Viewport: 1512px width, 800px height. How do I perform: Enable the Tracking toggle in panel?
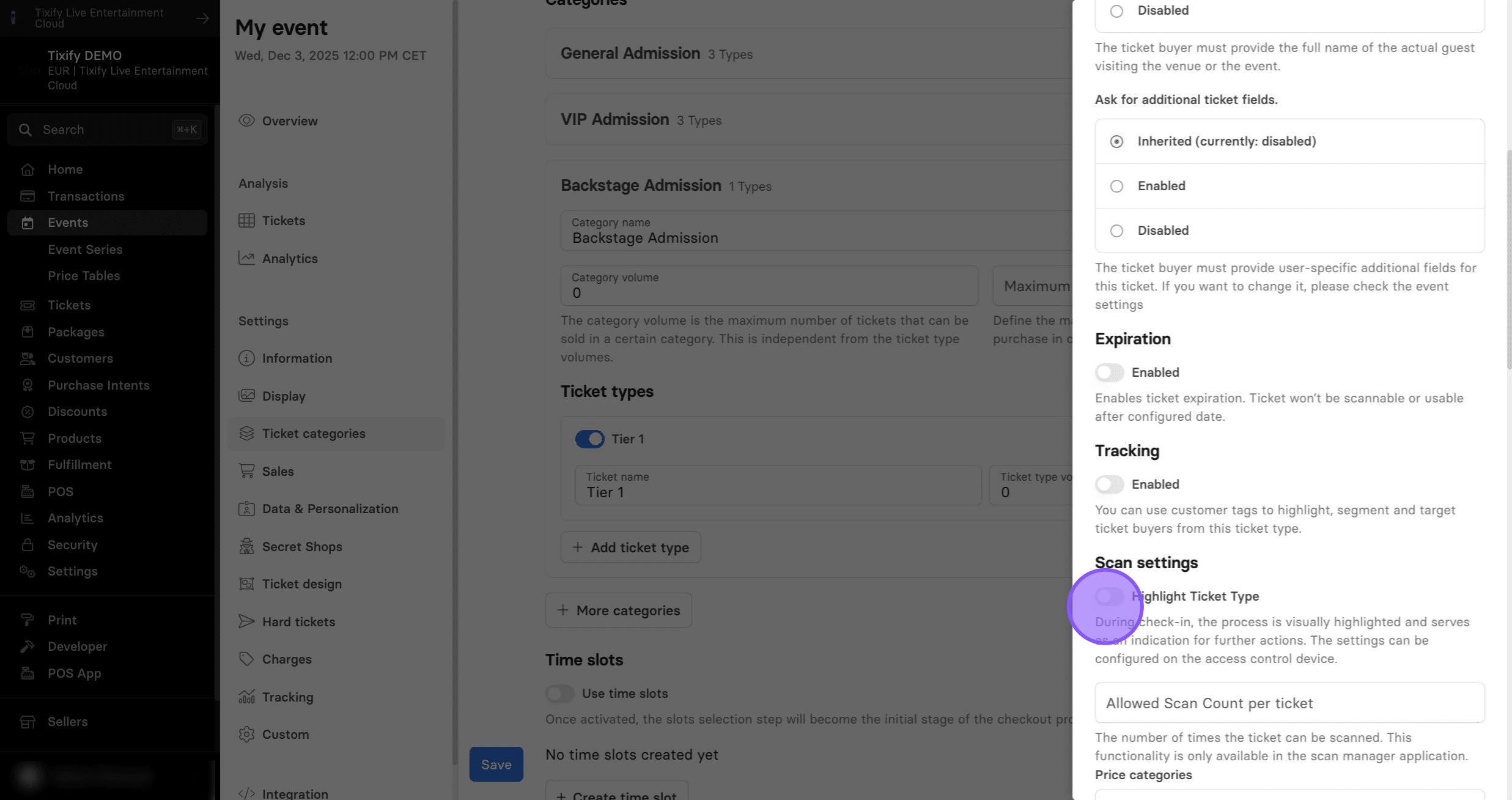tap(1109, 484)
